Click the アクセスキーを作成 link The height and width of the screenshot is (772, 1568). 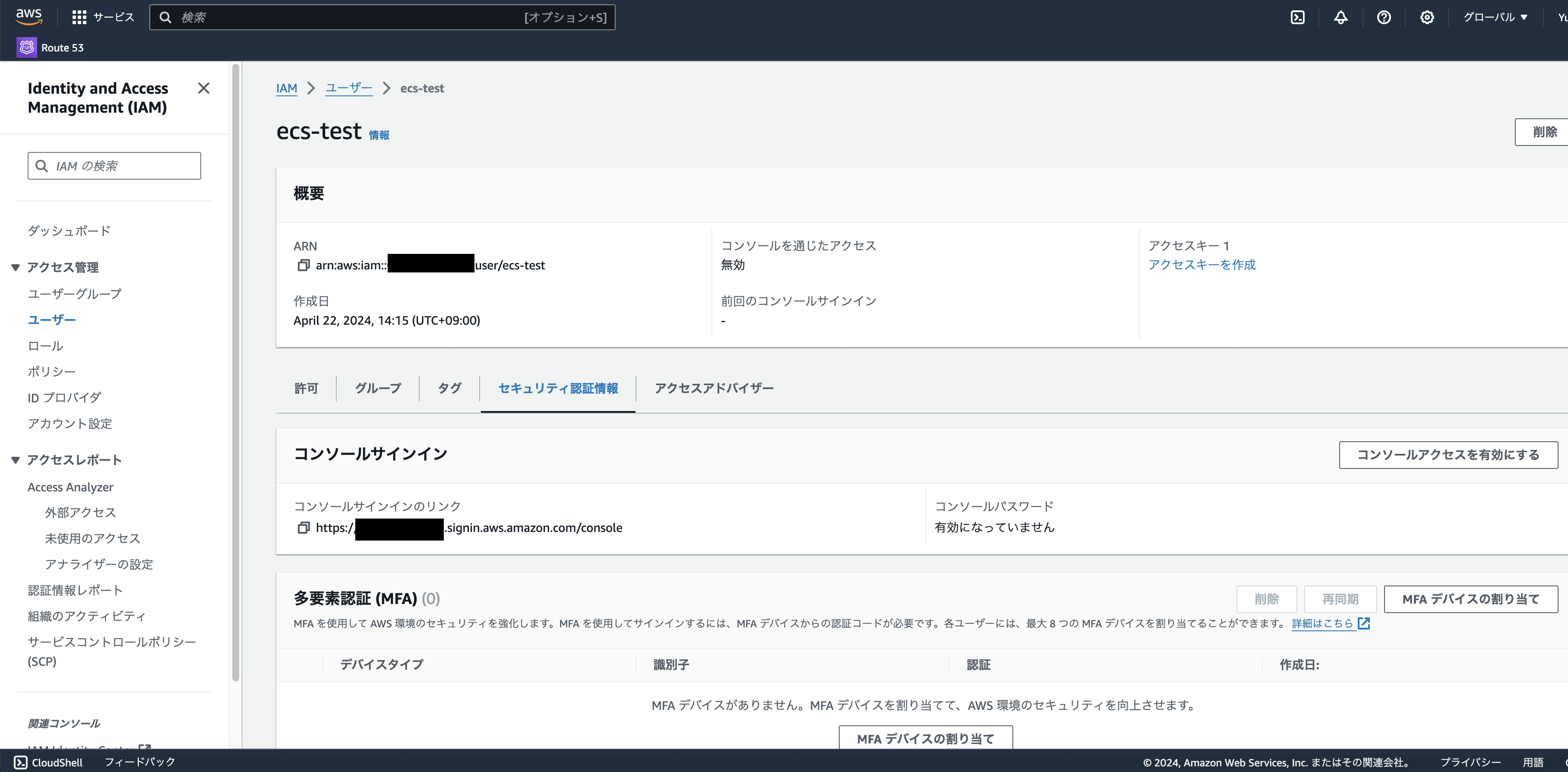[x=1201, y=265]
